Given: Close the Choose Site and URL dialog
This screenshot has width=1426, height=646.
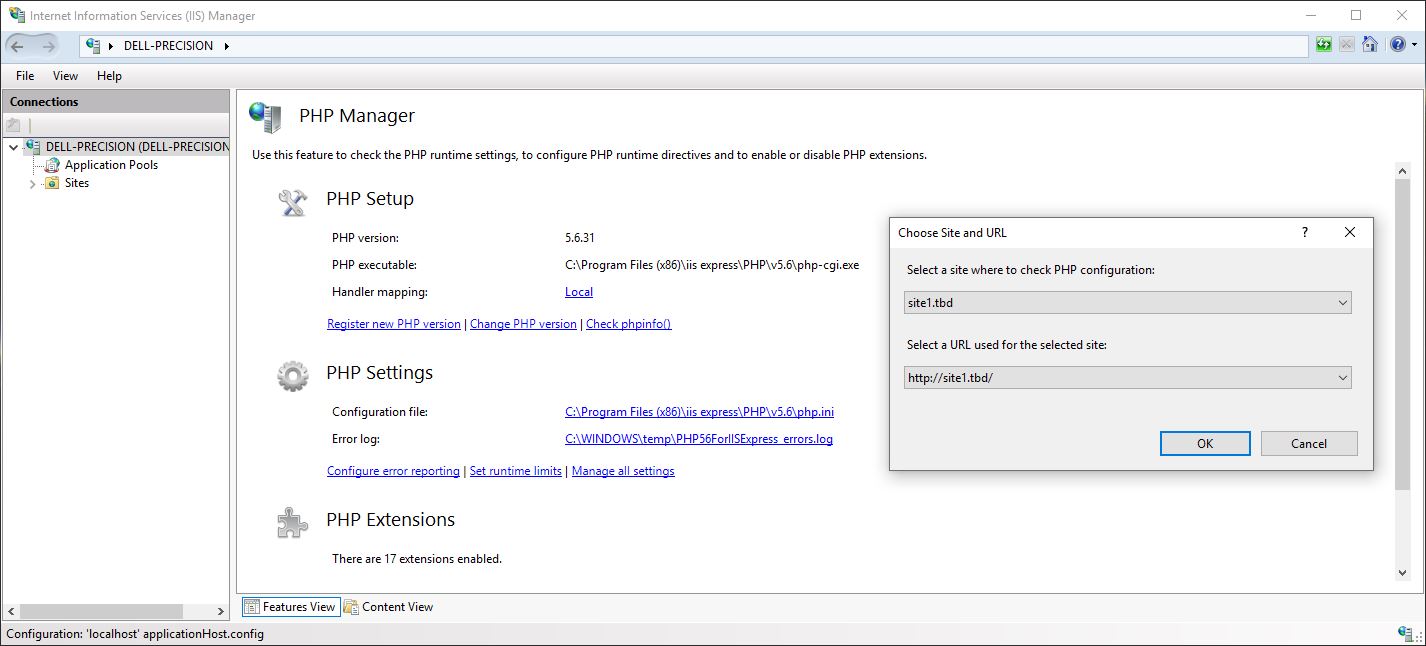Looking at the screenshot, I should pyautogui.click(x=1350, y=232).
